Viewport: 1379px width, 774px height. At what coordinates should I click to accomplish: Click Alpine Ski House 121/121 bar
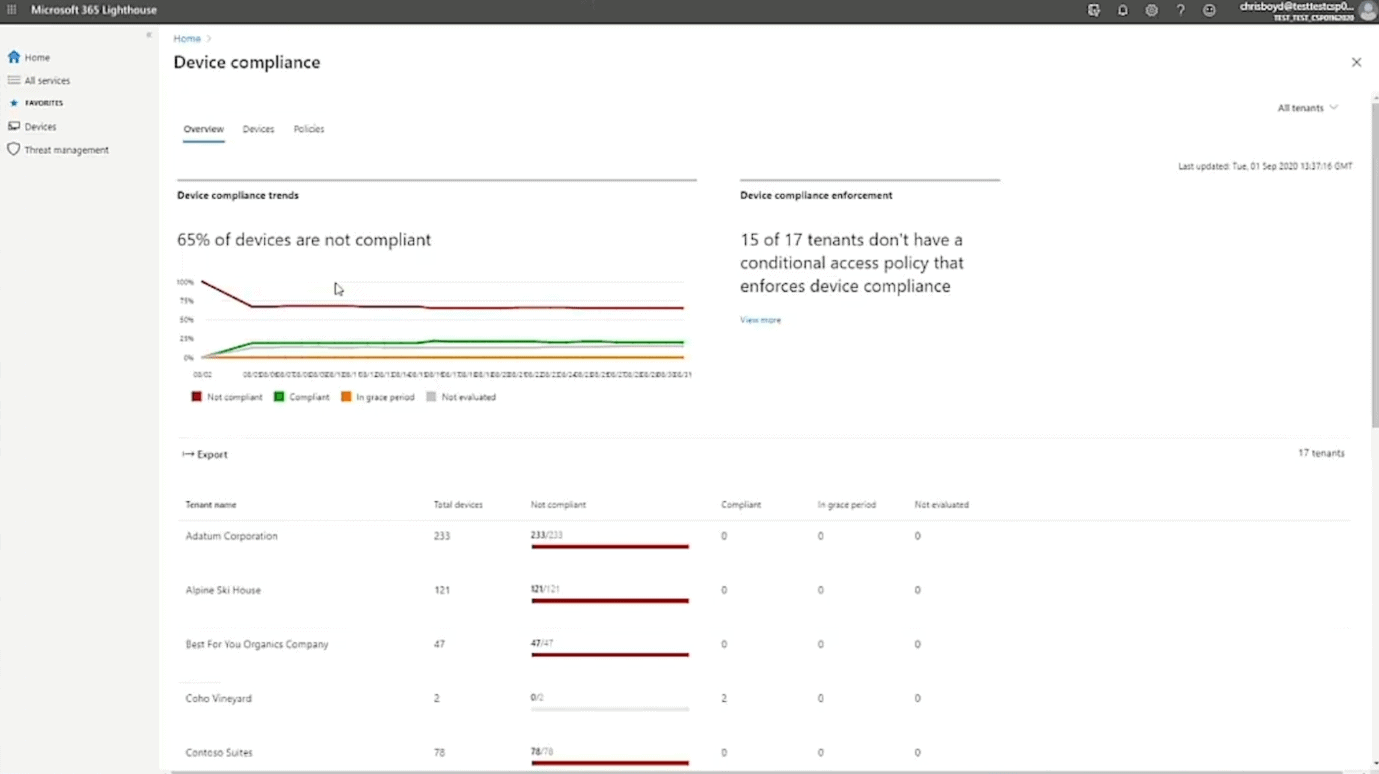click(x=610, y=601)
